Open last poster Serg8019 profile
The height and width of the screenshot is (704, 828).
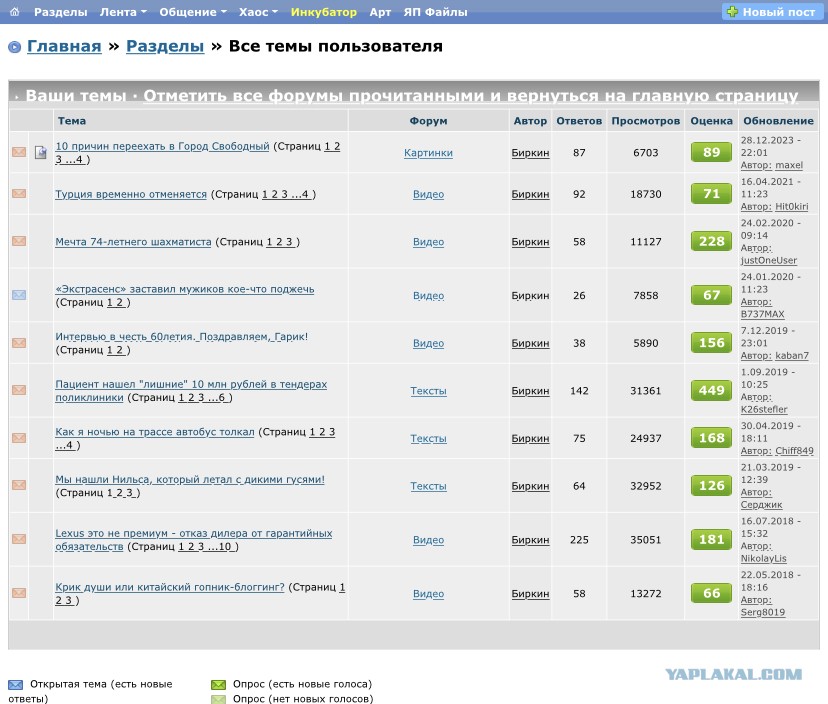point(763,612)
